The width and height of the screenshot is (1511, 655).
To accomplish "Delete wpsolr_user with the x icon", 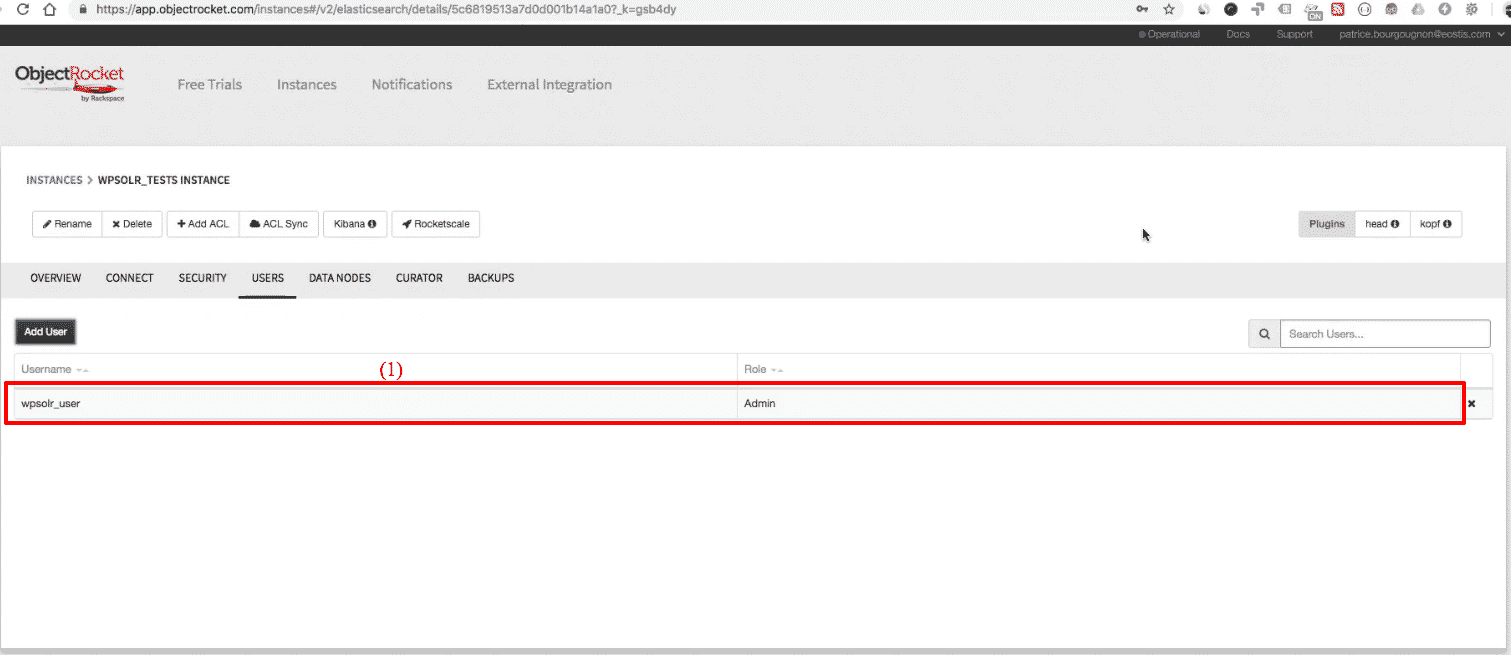I will [x=1471, y=404].
